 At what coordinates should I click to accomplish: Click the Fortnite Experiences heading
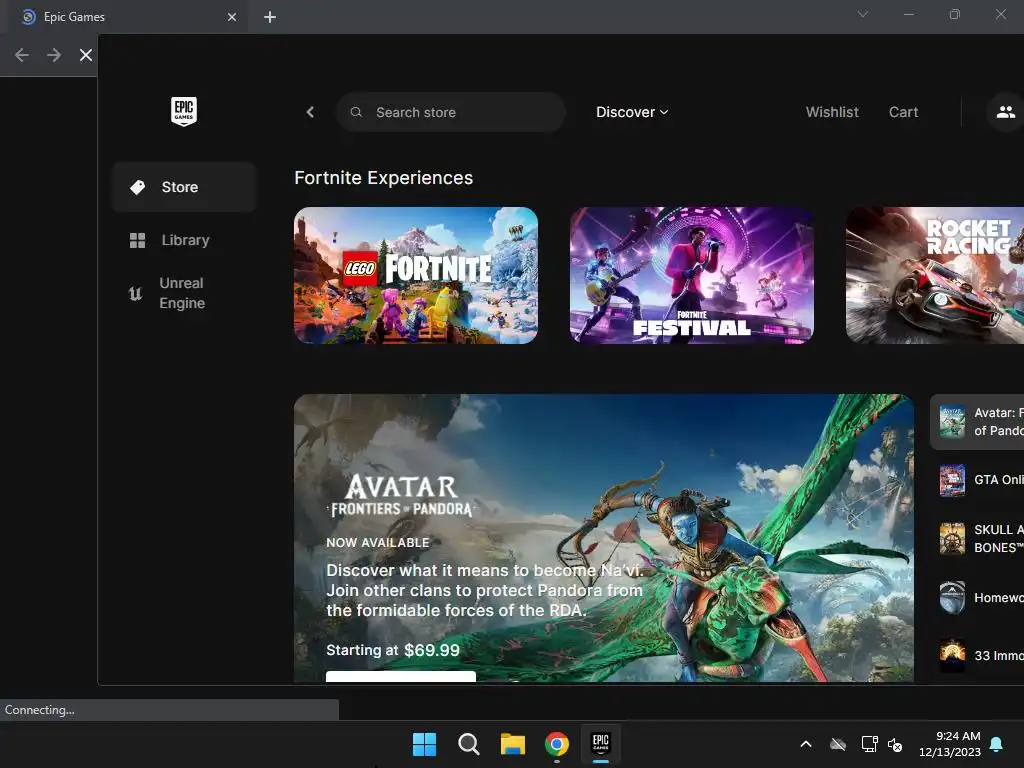(x=383, y=178)
